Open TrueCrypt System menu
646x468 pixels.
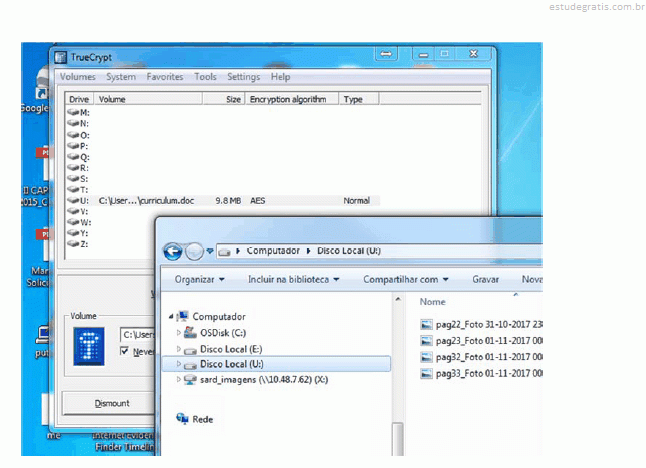pyautogui.click(x=121, y=77)
